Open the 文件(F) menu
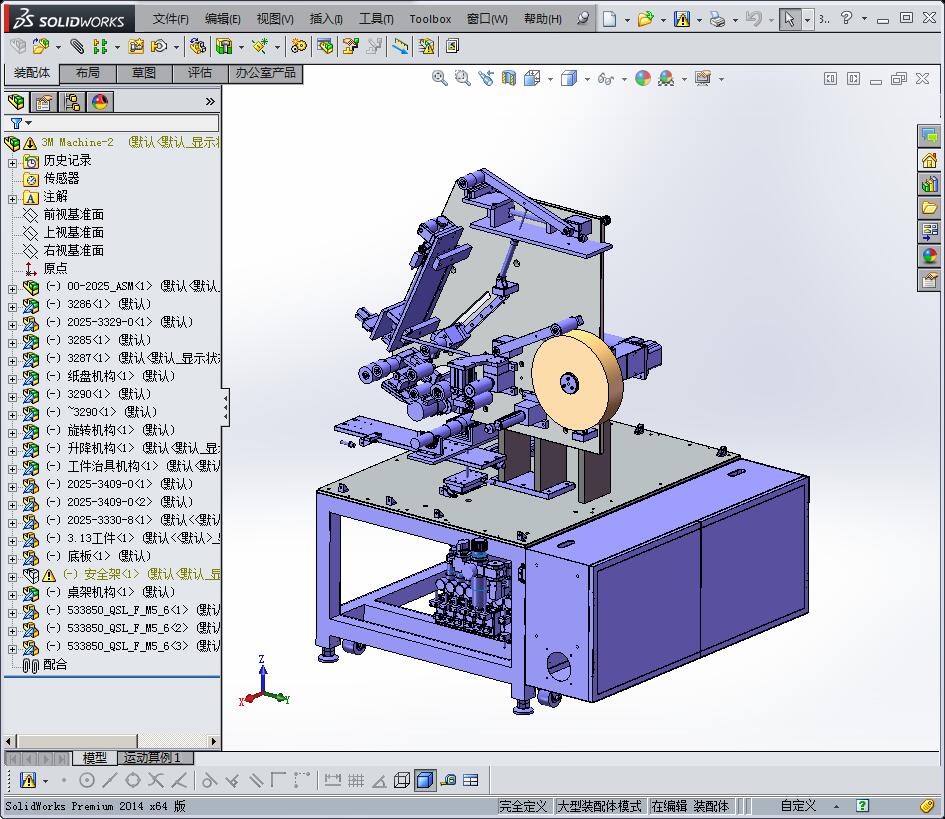The image size is (945, 819). [x=171, y=19]
